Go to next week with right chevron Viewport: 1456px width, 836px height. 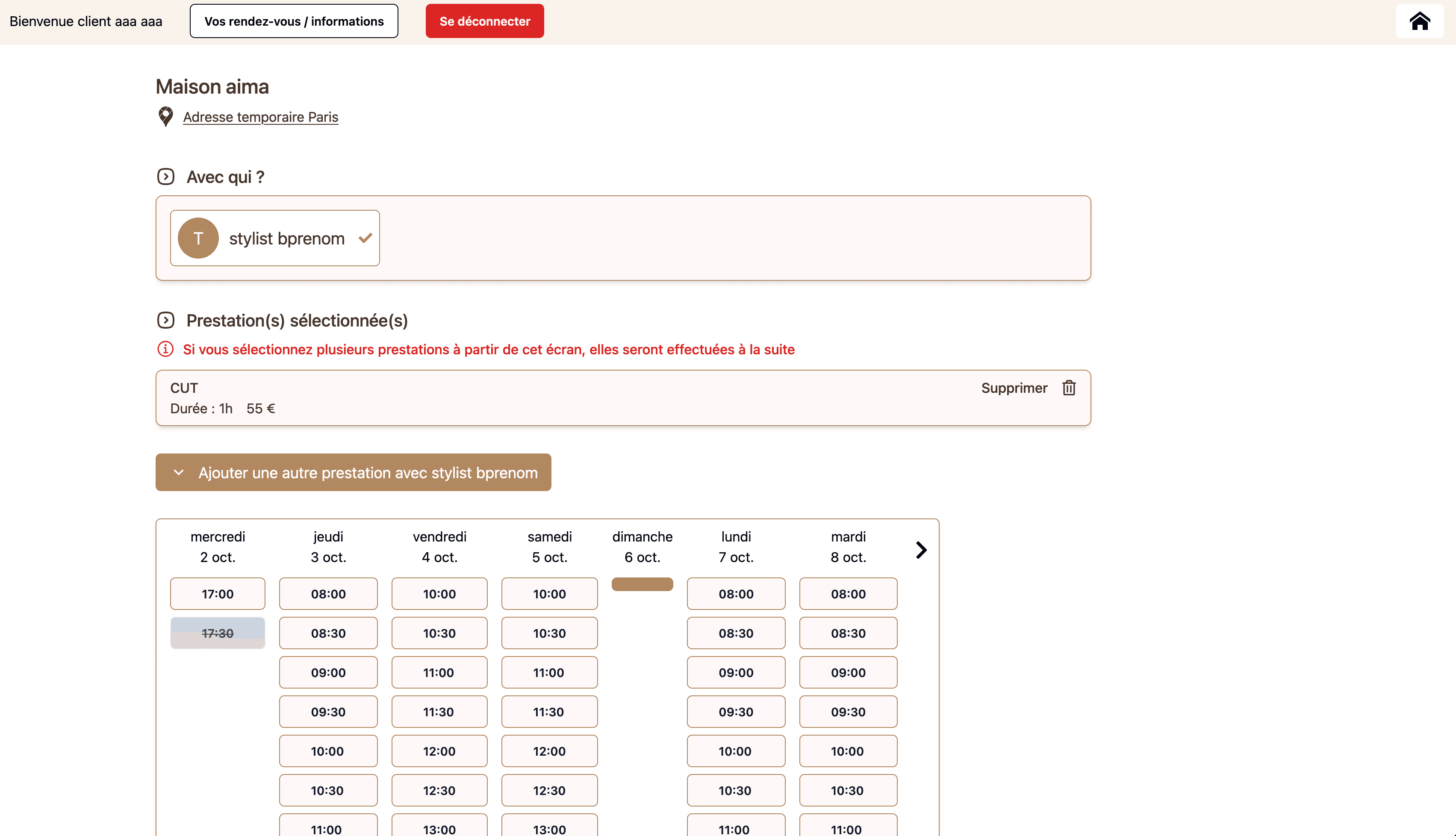click(x=921, y=550)
